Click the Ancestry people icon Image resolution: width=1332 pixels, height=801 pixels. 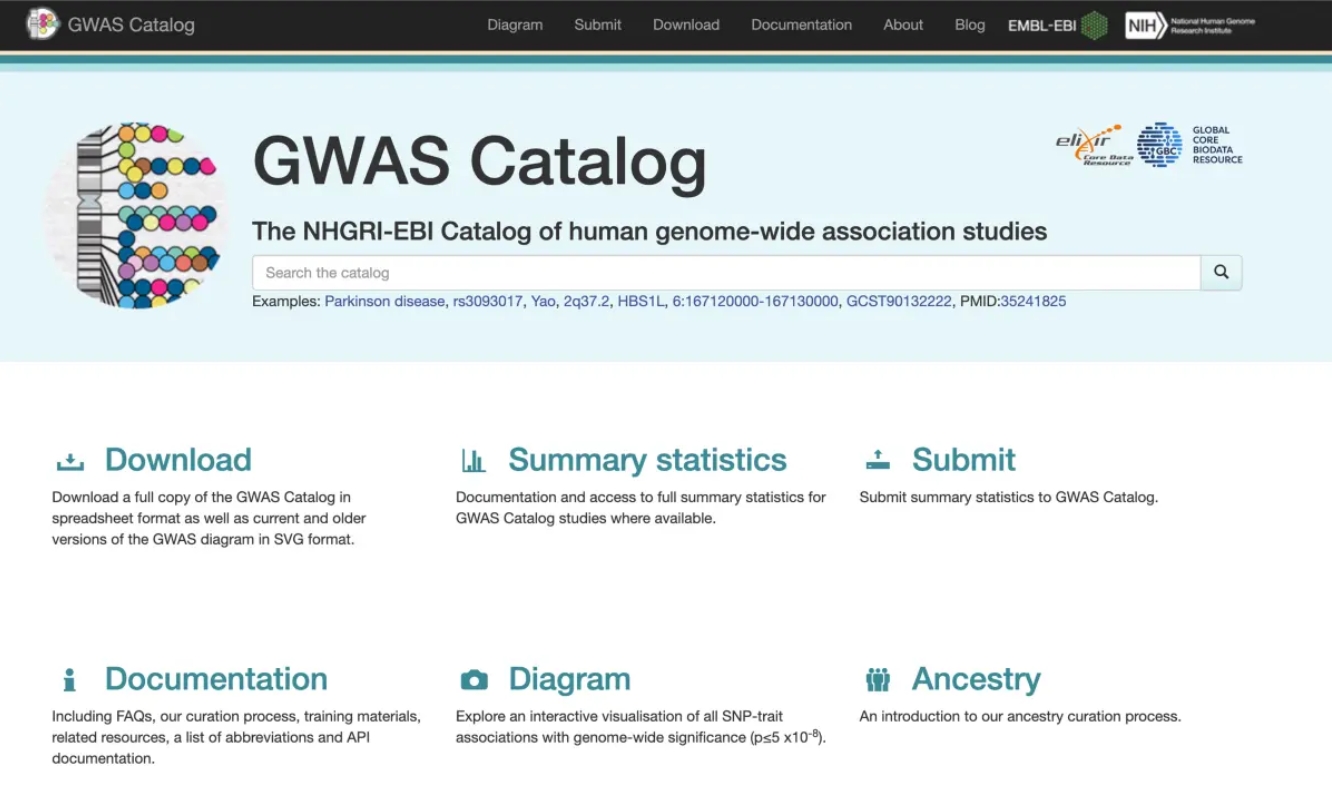877,680
